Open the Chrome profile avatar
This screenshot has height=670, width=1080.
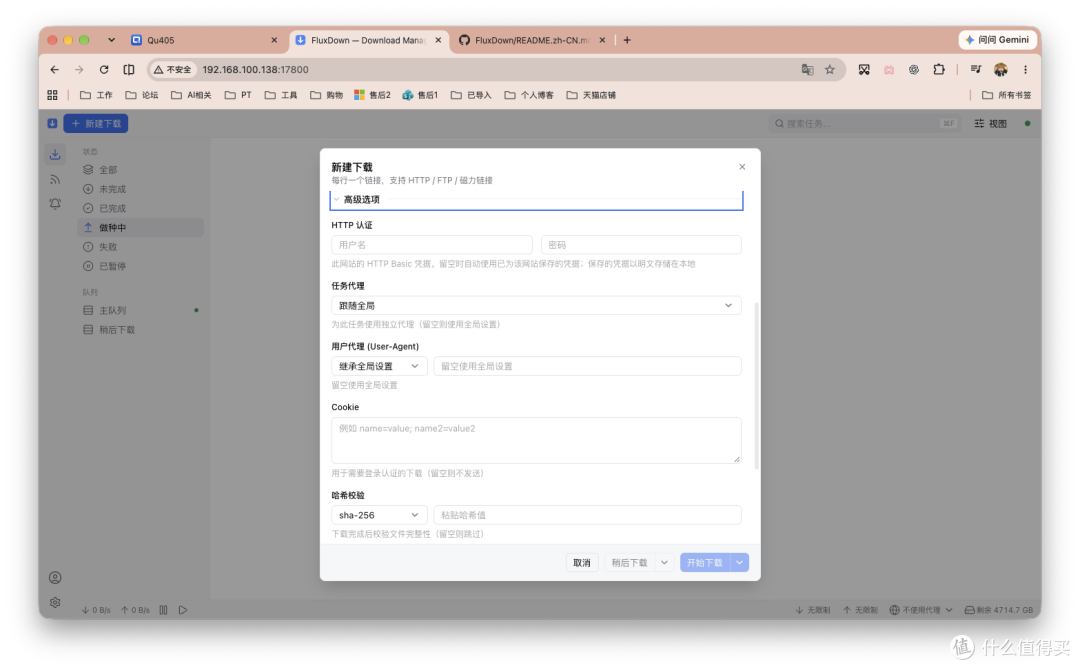[x=1001, y=70]
